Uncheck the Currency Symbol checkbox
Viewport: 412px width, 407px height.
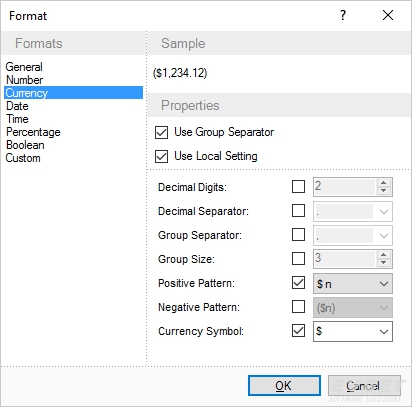[x=298, y=331]
